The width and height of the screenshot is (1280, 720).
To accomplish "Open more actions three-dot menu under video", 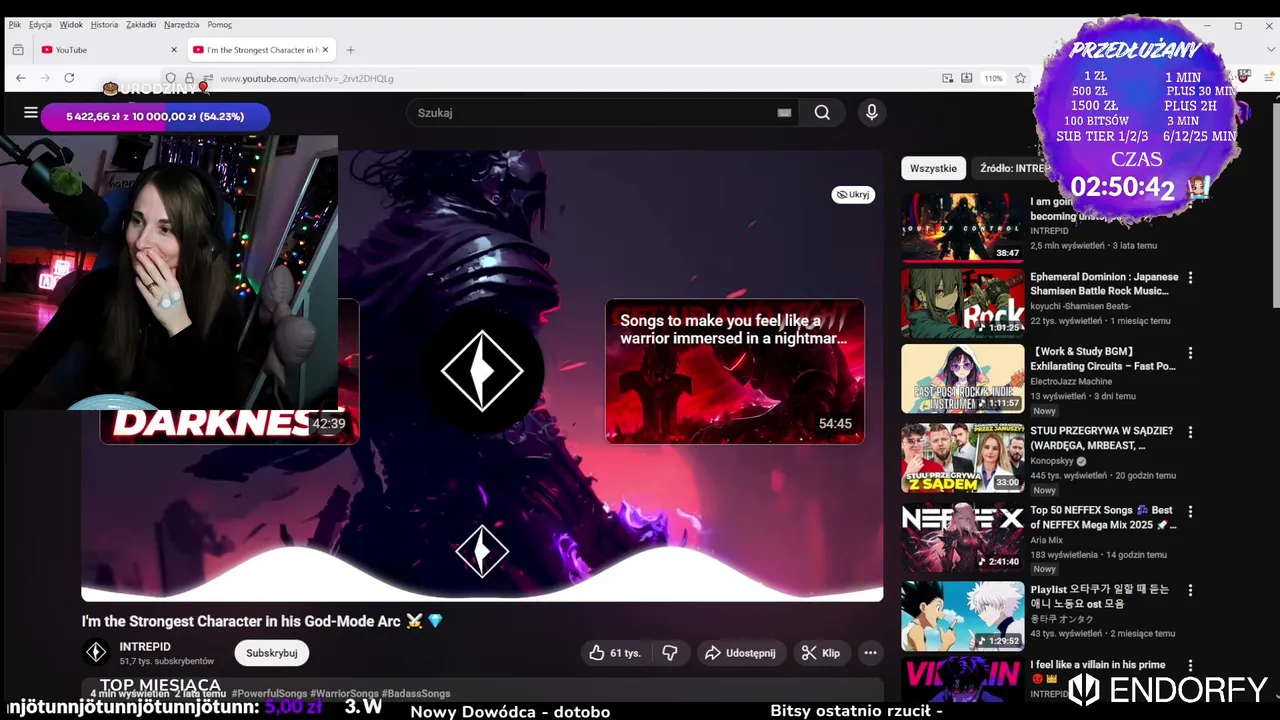I will click(x=870, y=653).
